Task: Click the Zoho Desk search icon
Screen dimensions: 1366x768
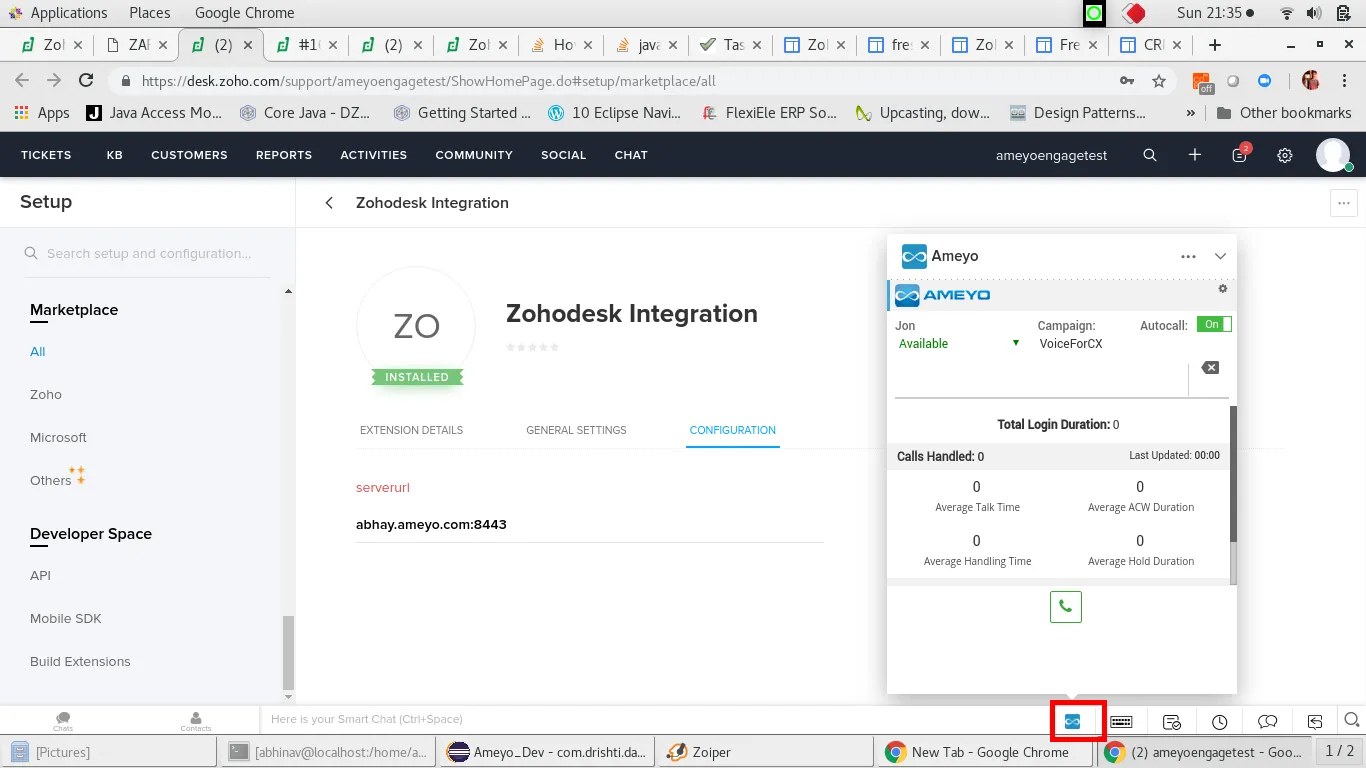Action: (1150, 155)
